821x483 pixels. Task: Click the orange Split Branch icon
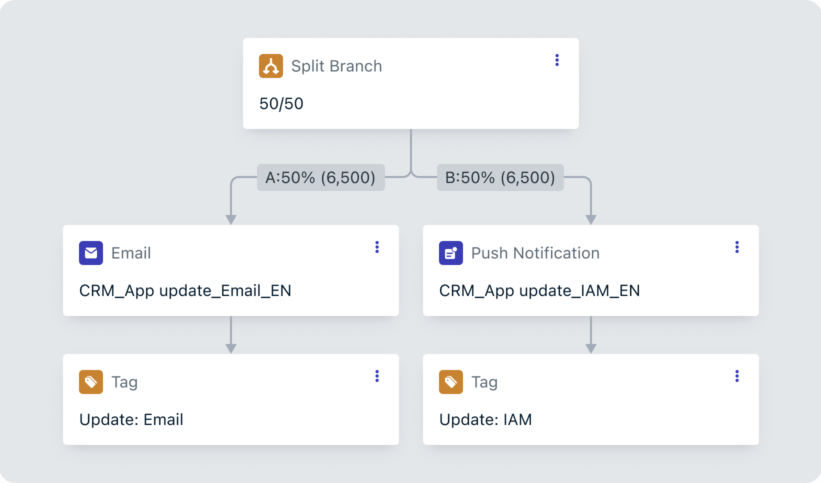pos(271,66)
